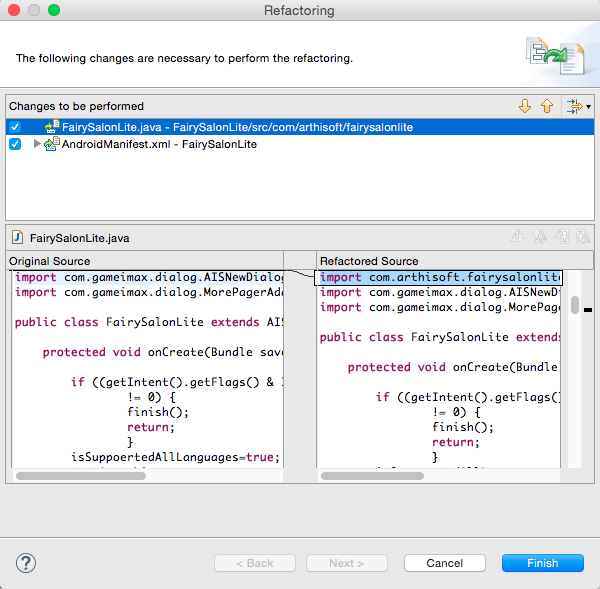Click the refactoring wizard banner icon
Screen dimensions: 600x589
tap(555, 56)
